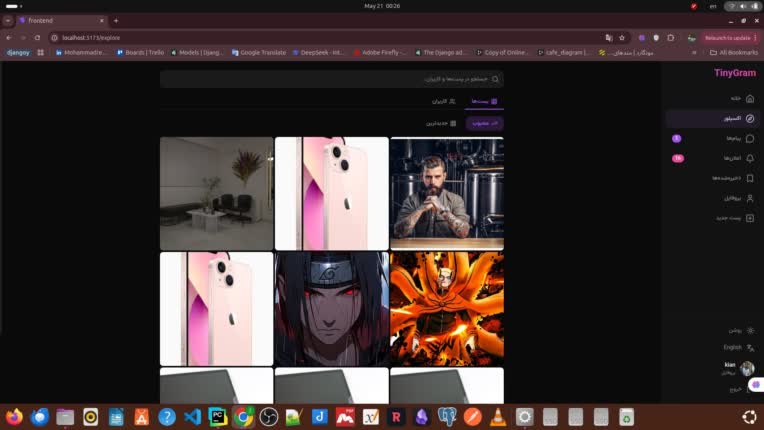Open the apps grid icon in bookmarks bar
Viewport: 764px width, 430px height.
(x=40, y=52)
